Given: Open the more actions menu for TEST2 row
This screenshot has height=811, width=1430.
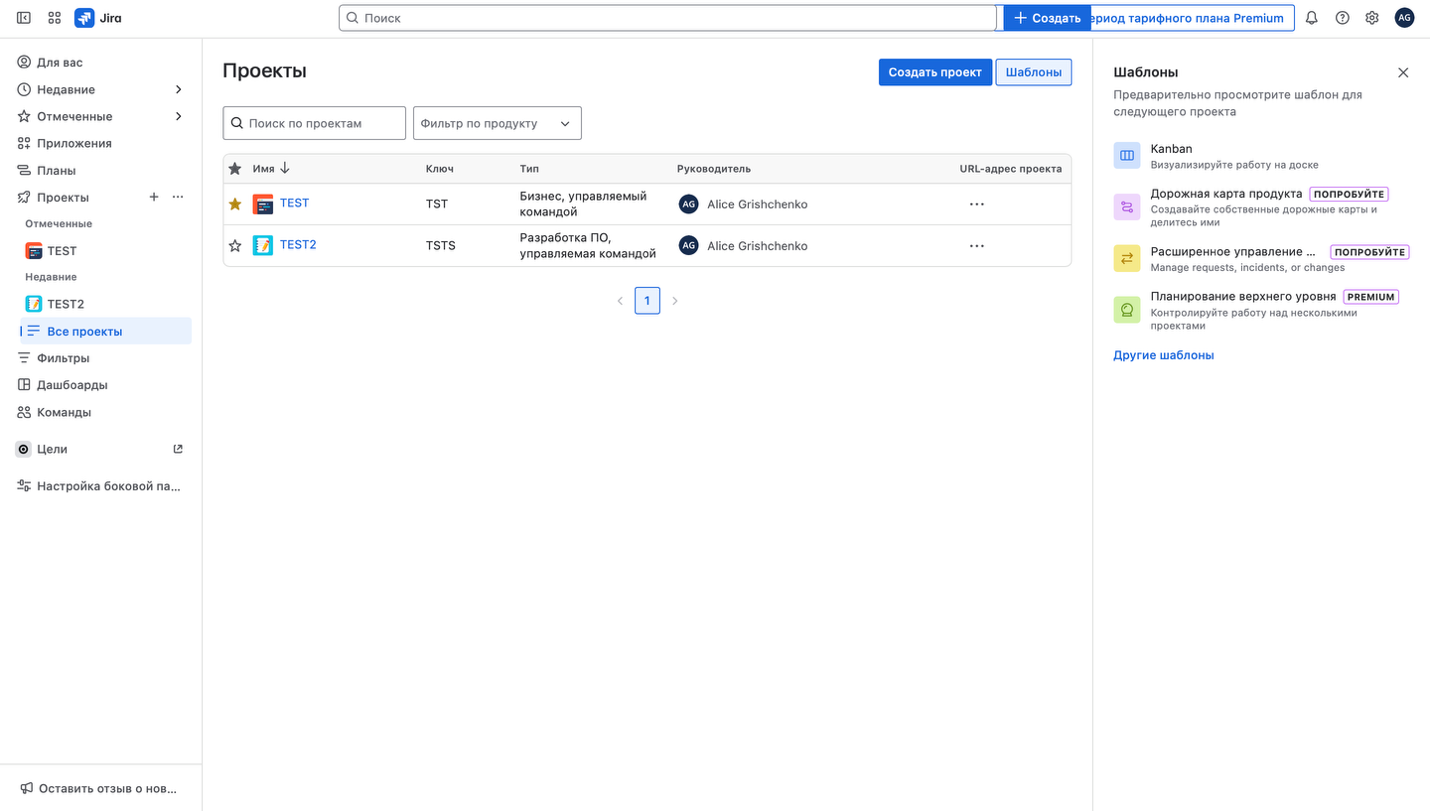Looking at the screenshot, I should coord(976,246).
